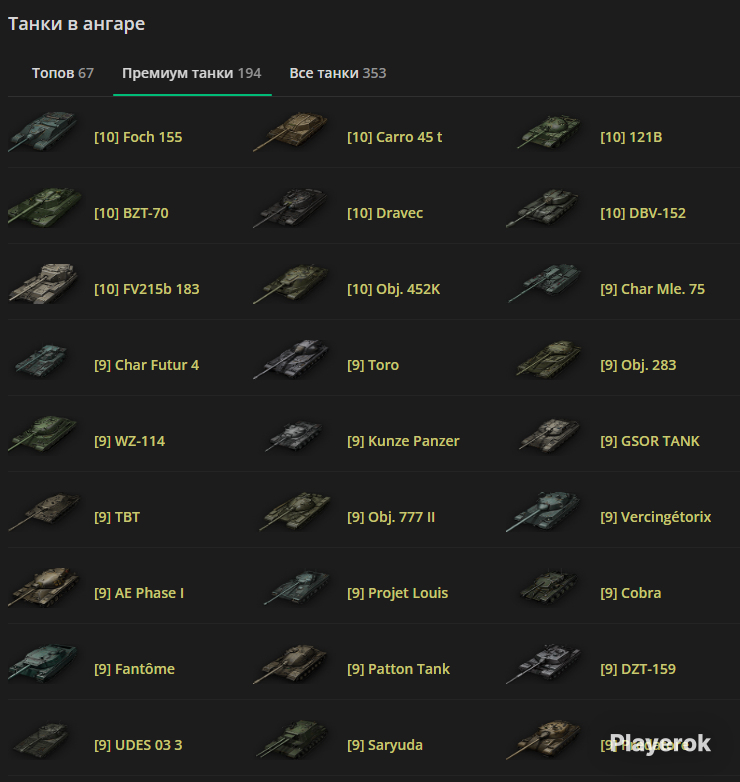Click the Танки в ангаре heading
The height and width of the screenshot is (782, 740).
[76, 24]
